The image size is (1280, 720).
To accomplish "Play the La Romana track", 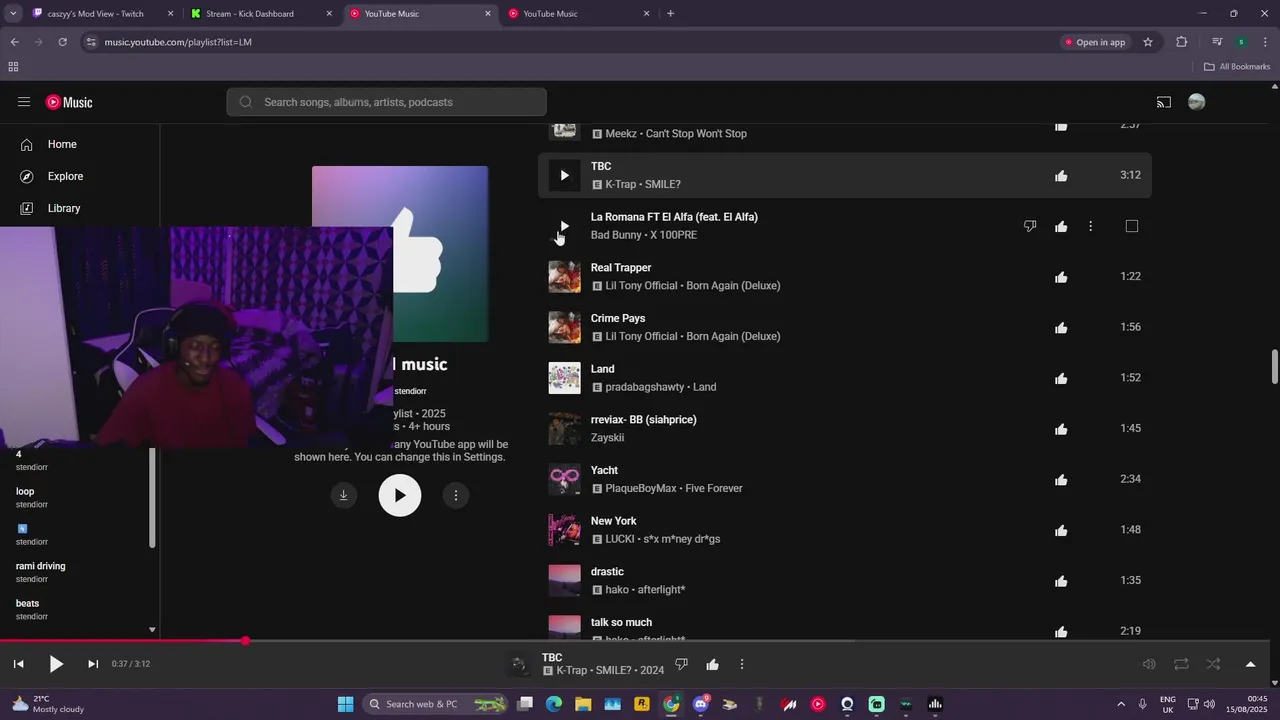I will [564, 226].
